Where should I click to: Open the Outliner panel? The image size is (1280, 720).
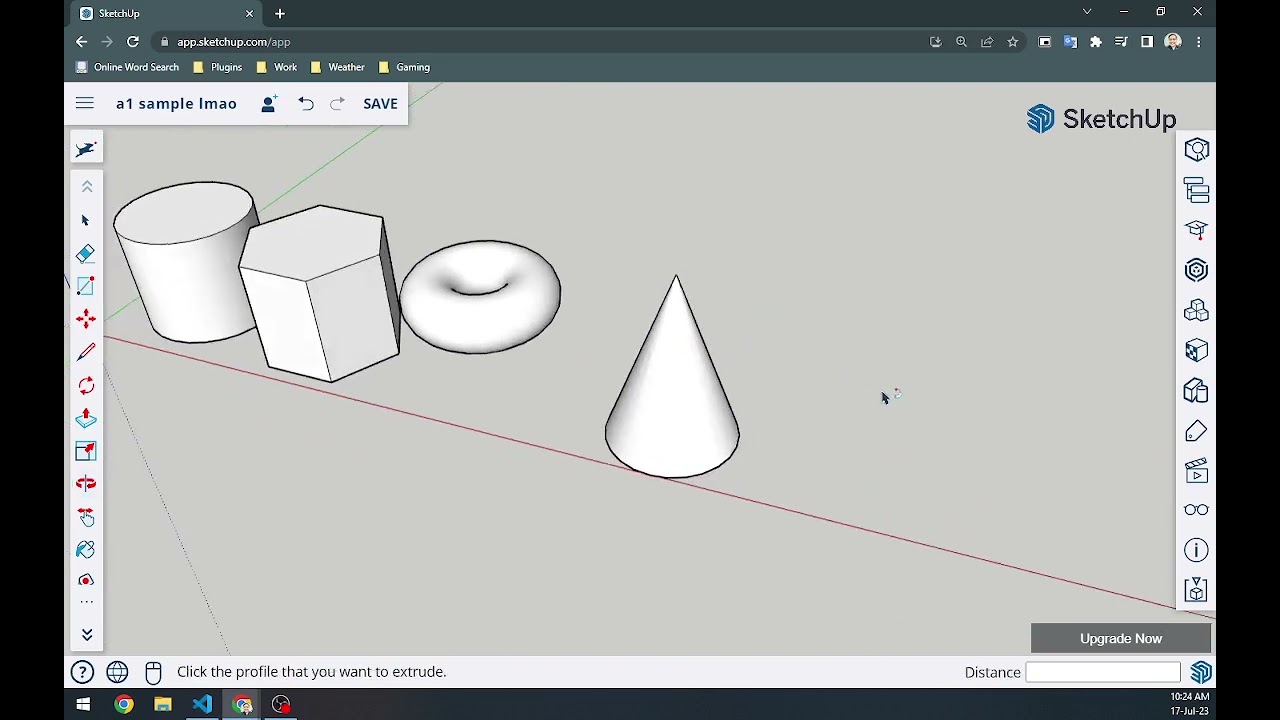pos(1196,190)
